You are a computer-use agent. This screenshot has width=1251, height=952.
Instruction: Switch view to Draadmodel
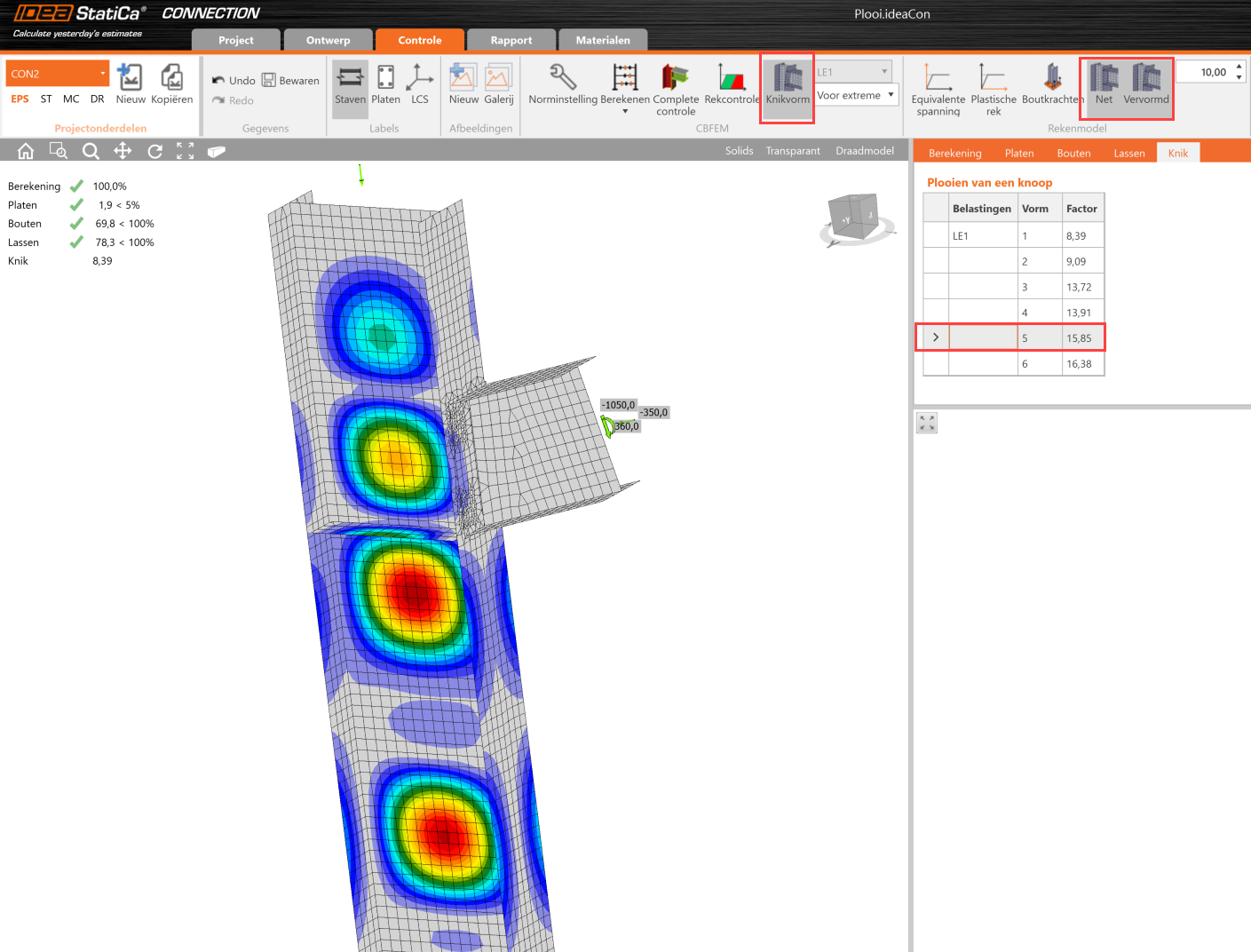coord(864,151)
